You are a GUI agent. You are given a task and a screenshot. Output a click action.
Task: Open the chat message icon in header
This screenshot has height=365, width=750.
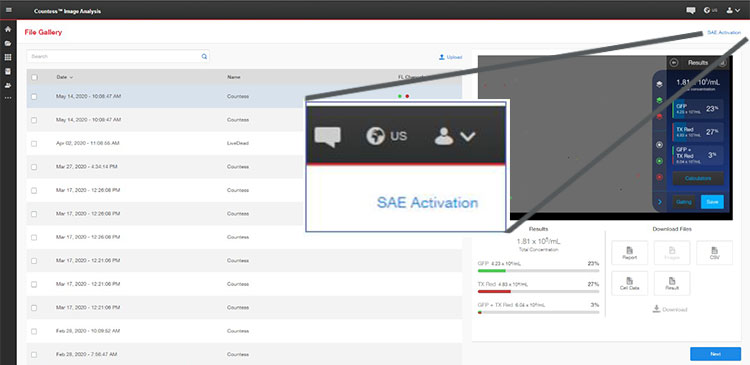coord(690,11)
